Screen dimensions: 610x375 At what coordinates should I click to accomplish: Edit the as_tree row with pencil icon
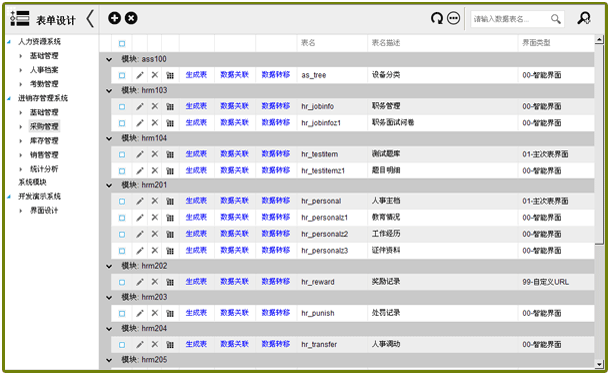pos(140,75)
